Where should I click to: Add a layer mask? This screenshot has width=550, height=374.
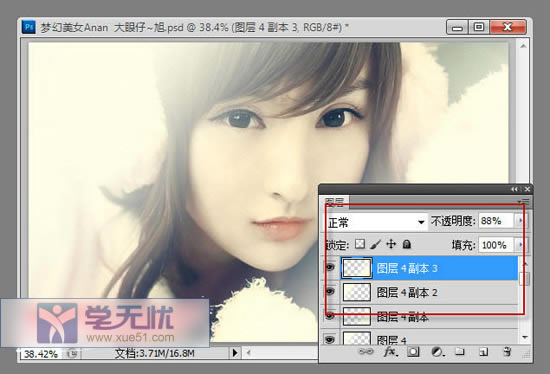coord(414,351)
